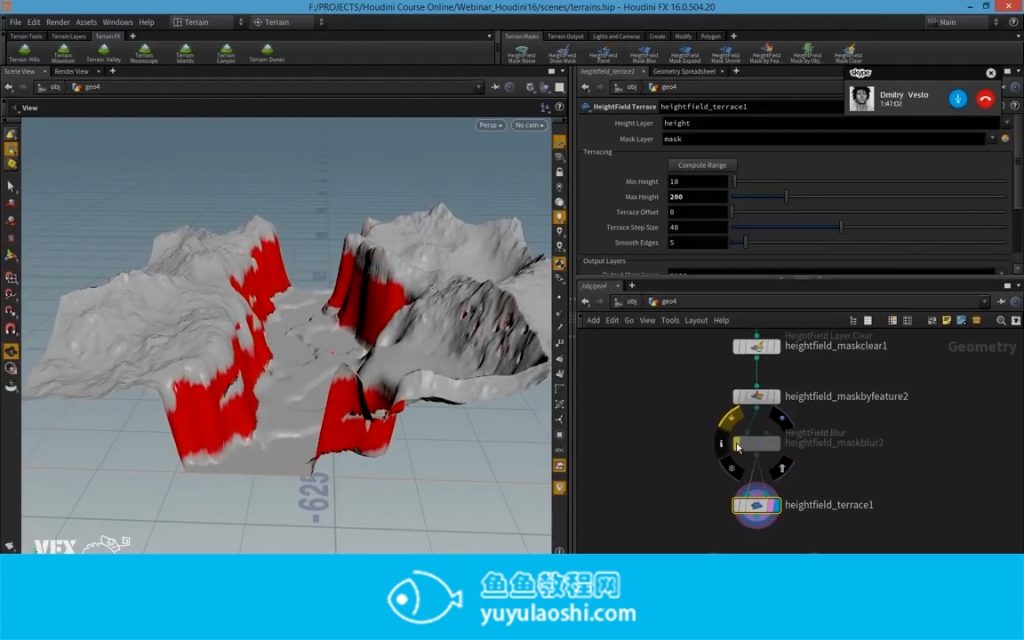Open the Terrain desktop dropdown
The image size is (1024, 640).
coord(208,22)
